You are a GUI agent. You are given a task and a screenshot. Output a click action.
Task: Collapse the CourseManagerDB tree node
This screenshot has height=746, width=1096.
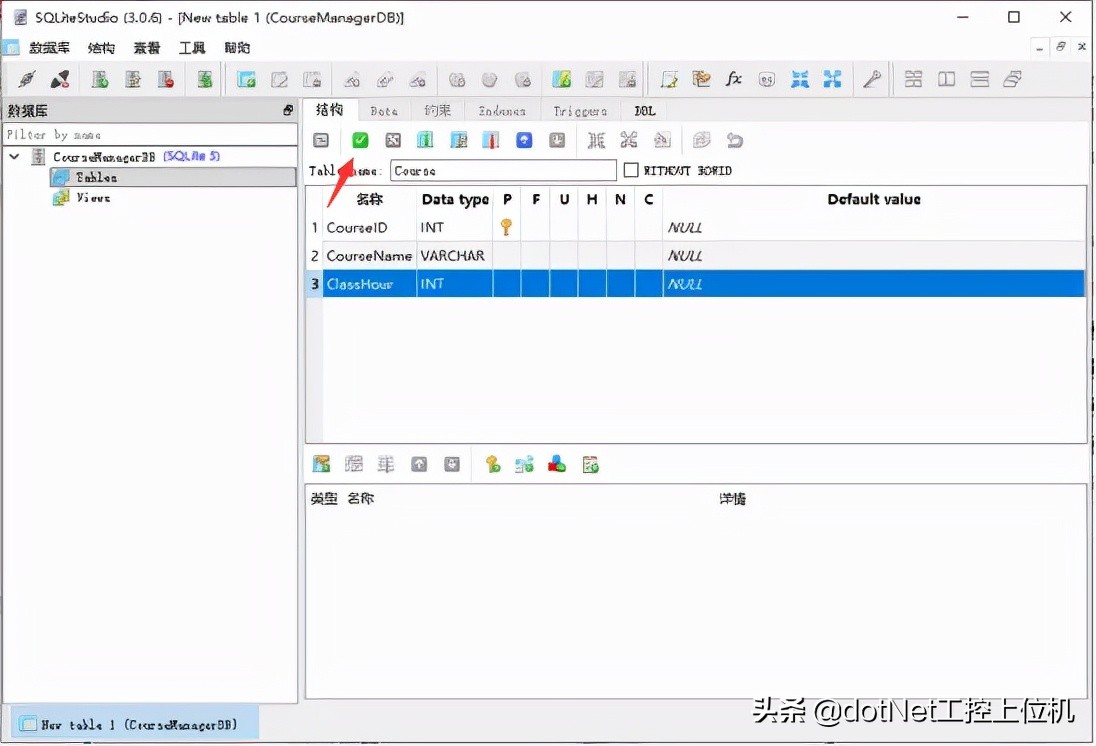click(14, 157)
